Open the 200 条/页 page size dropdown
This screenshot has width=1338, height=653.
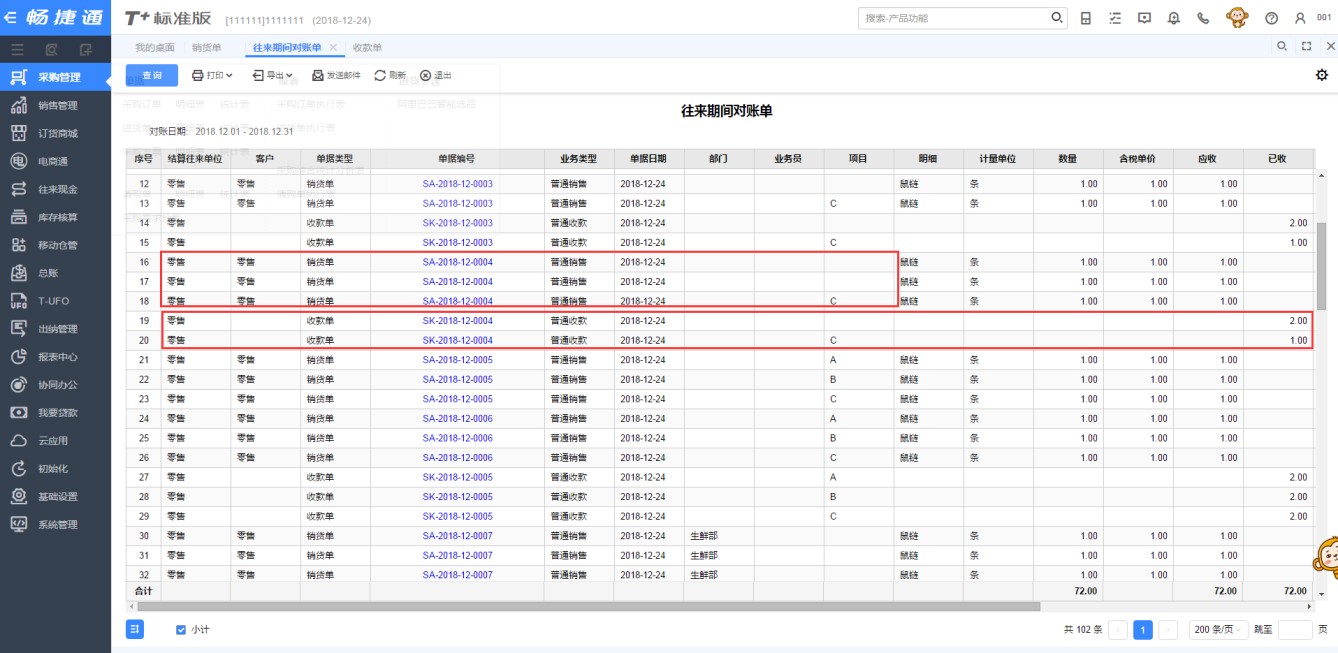pyautogui.click(x=1218, y=630)
